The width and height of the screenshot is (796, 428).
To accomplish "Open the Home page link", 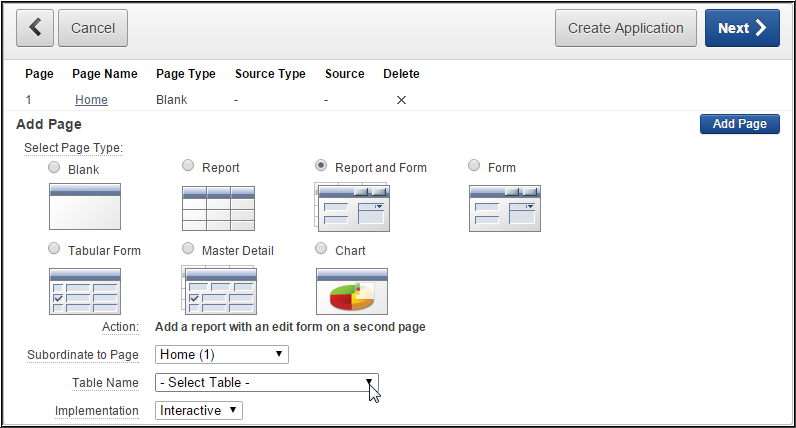I will tap(91, 100).
